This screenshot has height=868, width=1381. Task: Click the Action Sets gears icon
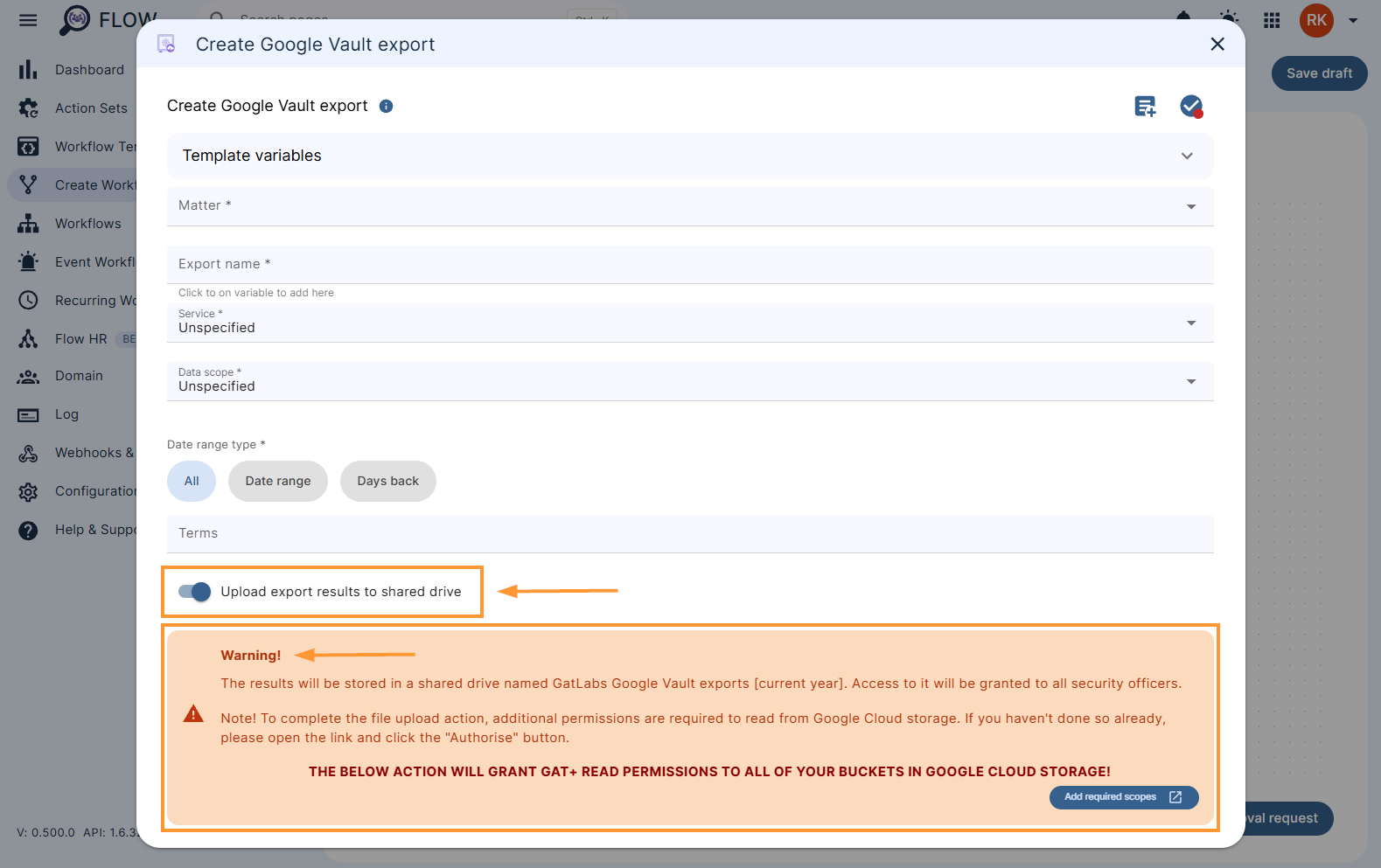28,108
